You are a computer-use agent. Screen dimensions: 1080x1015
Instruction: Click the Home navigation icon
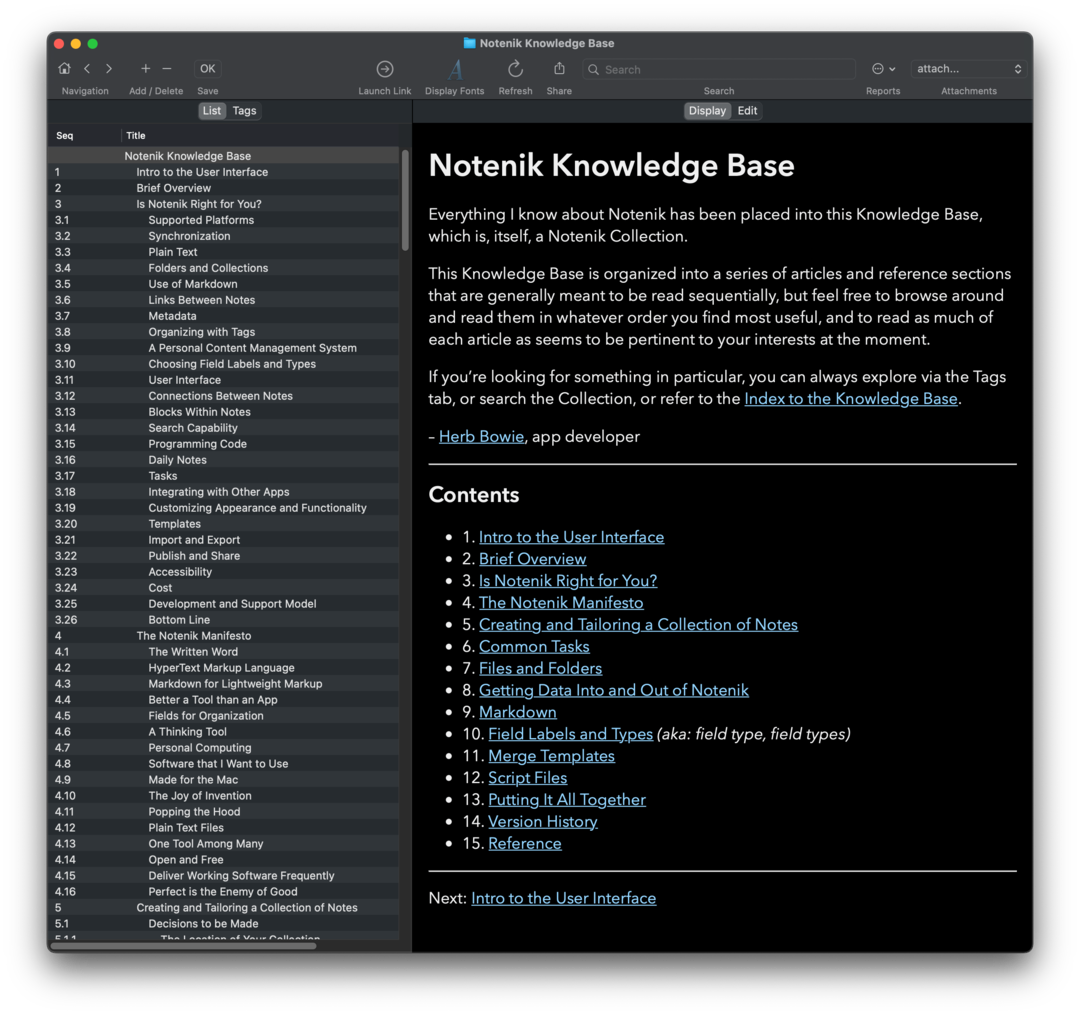tap(64, 68)
